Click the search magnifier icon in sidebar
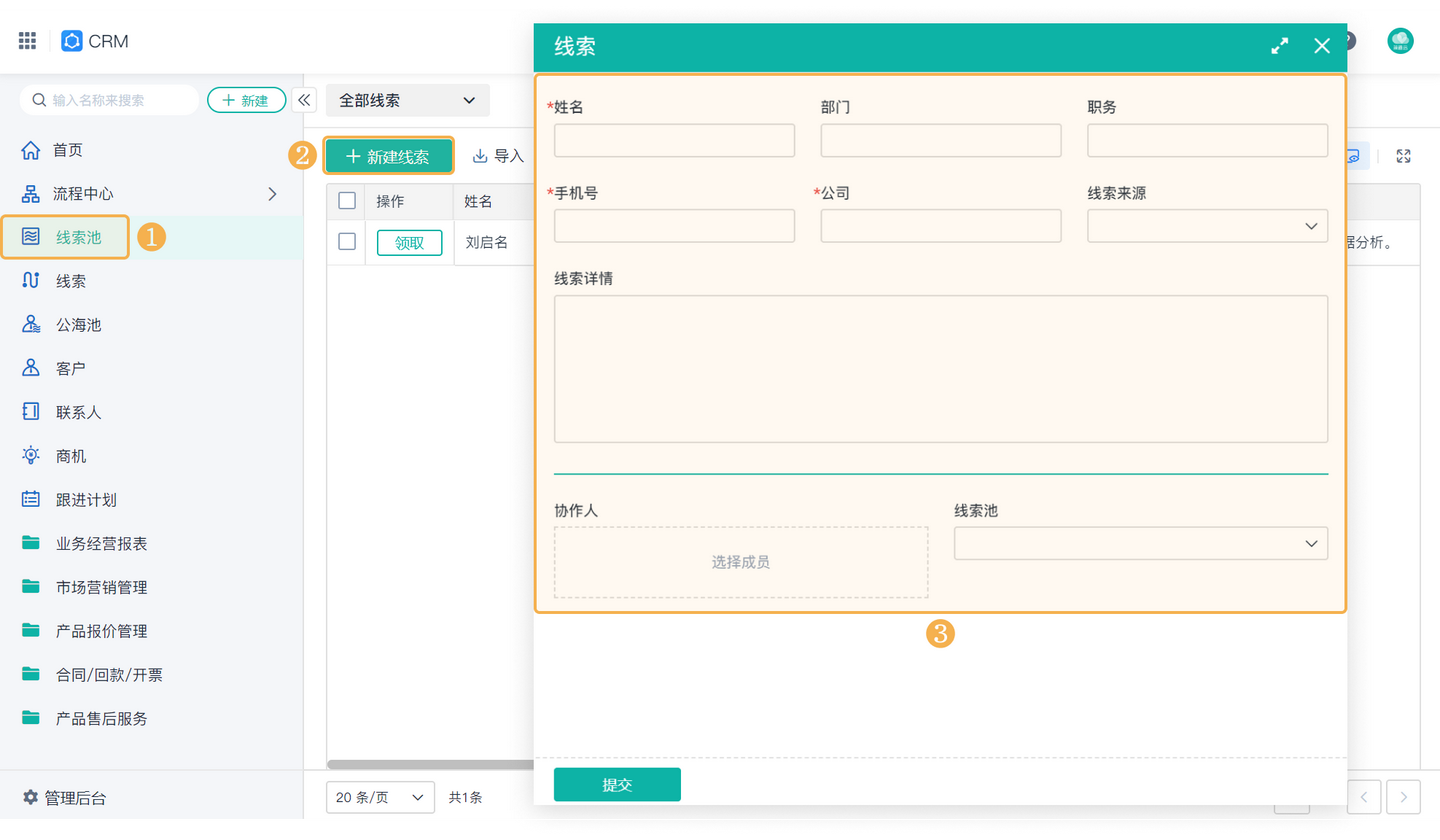This screenshot has width=1440, height=840. [39, 100]
